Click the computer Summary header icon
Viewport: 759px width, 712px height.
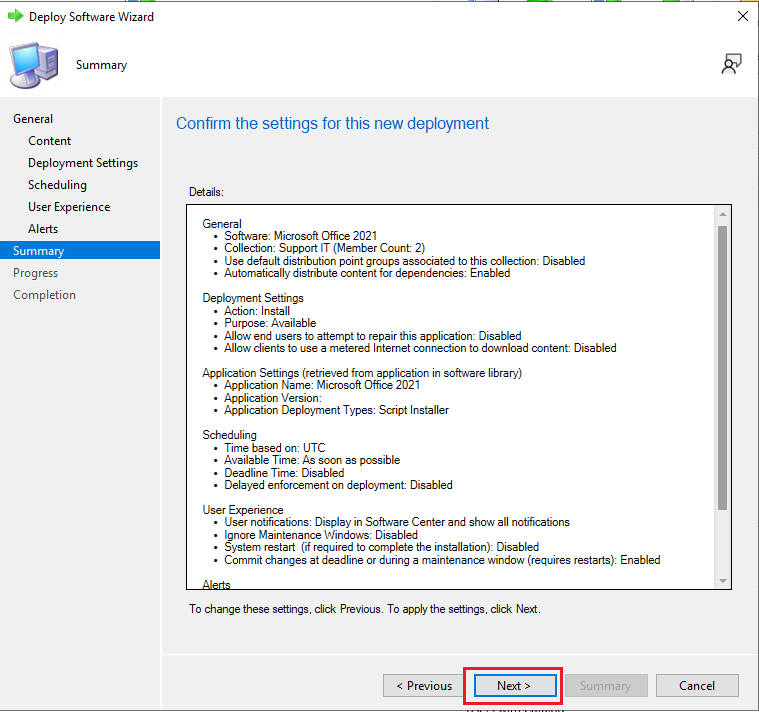[x=34, y=65]
